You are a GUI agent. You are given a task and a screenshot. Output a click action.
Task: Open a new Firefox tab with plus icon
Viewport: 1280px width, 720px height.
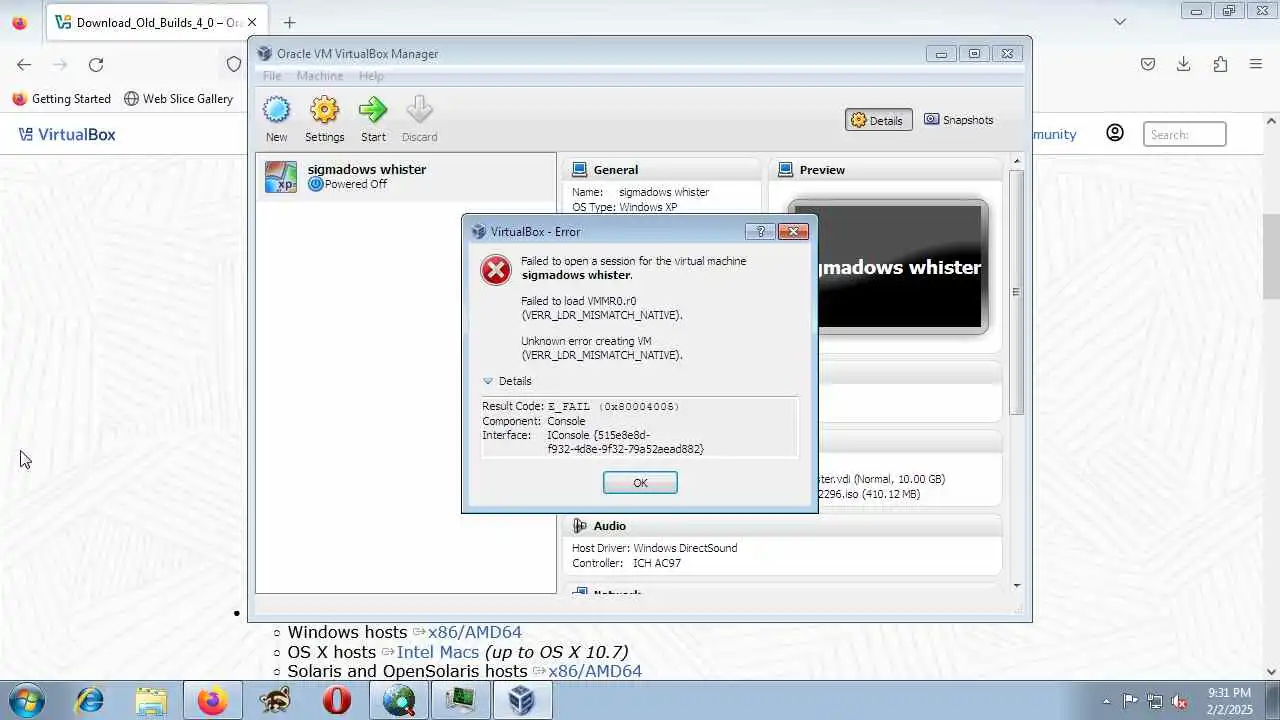pos(289,22)
